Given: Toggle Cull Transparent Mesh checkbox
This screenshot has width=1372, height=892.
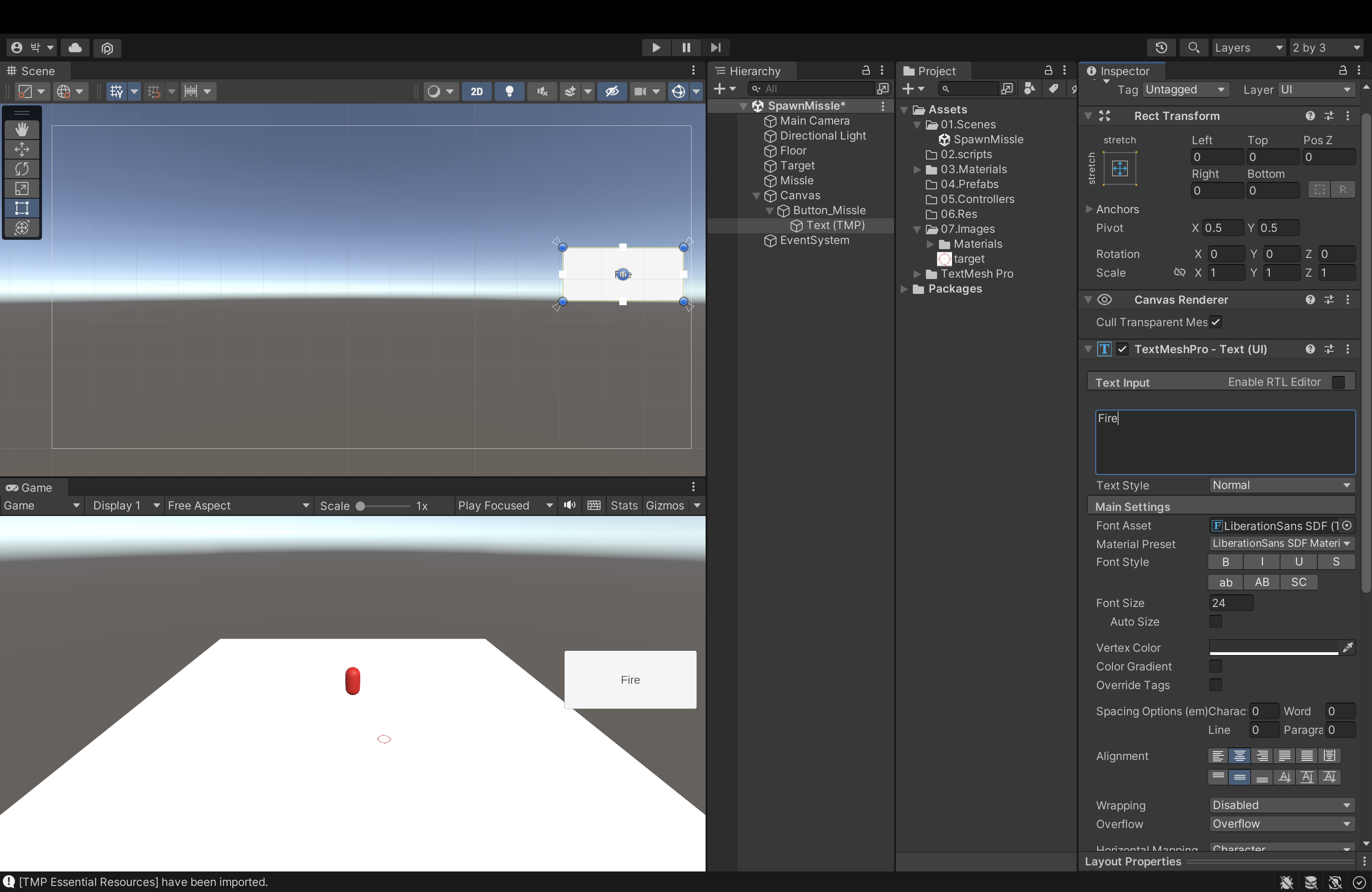Looking at the screenshot, I should [1215, 322].
